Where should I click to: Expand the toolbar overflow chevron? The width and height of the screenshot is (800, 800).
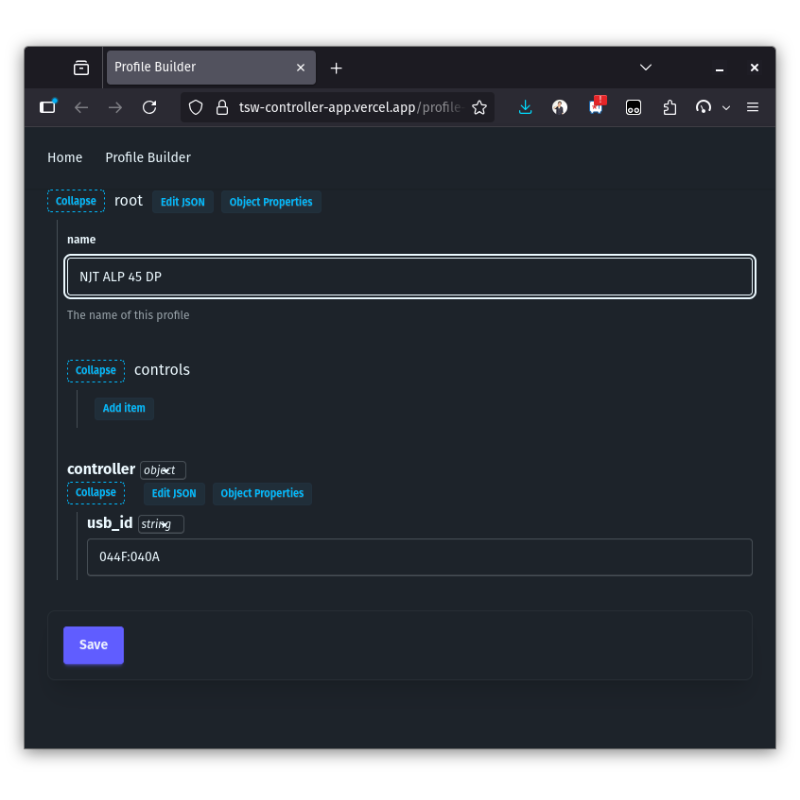(726, 108)
